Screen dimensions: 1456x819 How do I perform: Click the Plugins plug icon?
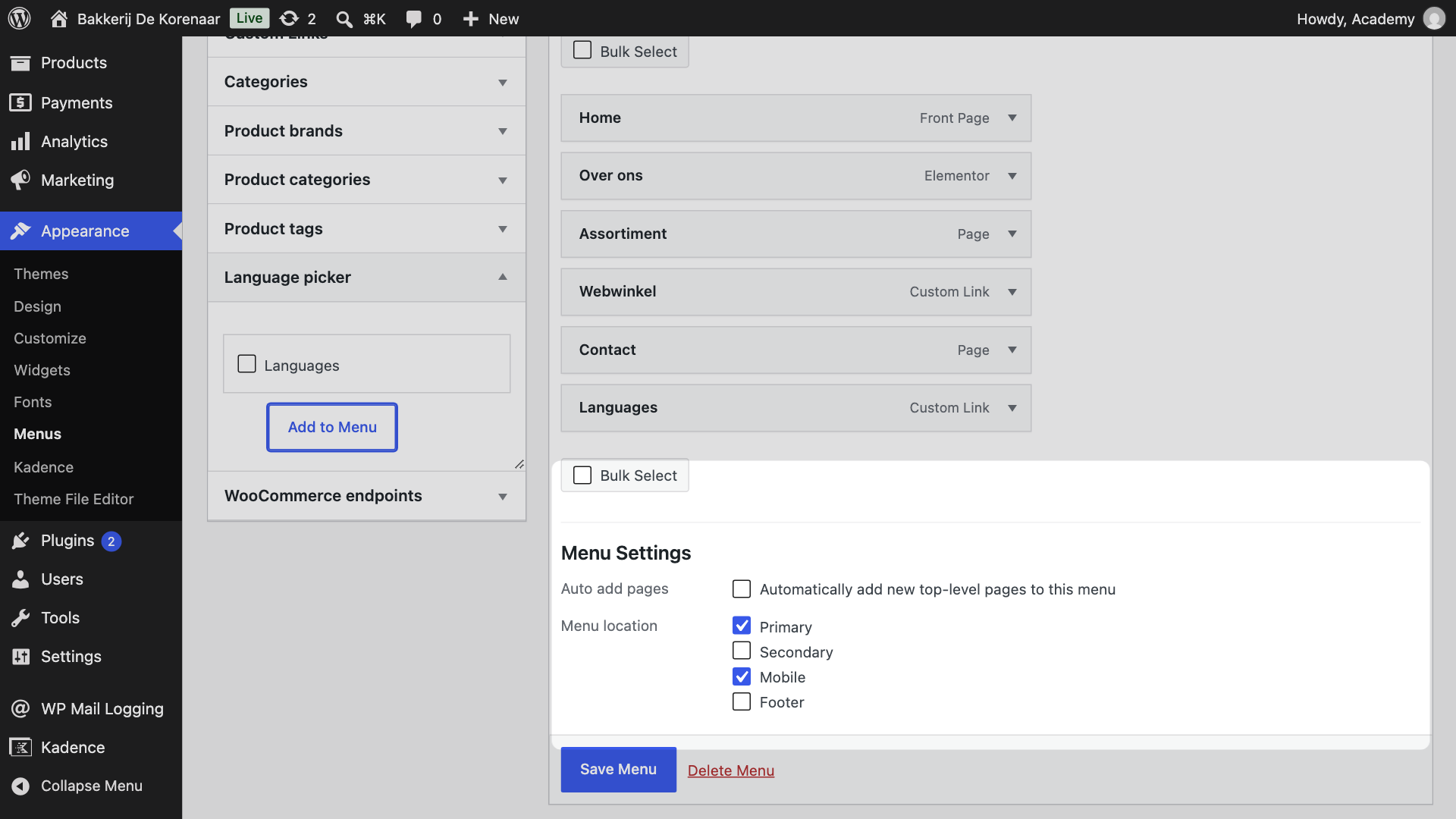click(20, 541)
